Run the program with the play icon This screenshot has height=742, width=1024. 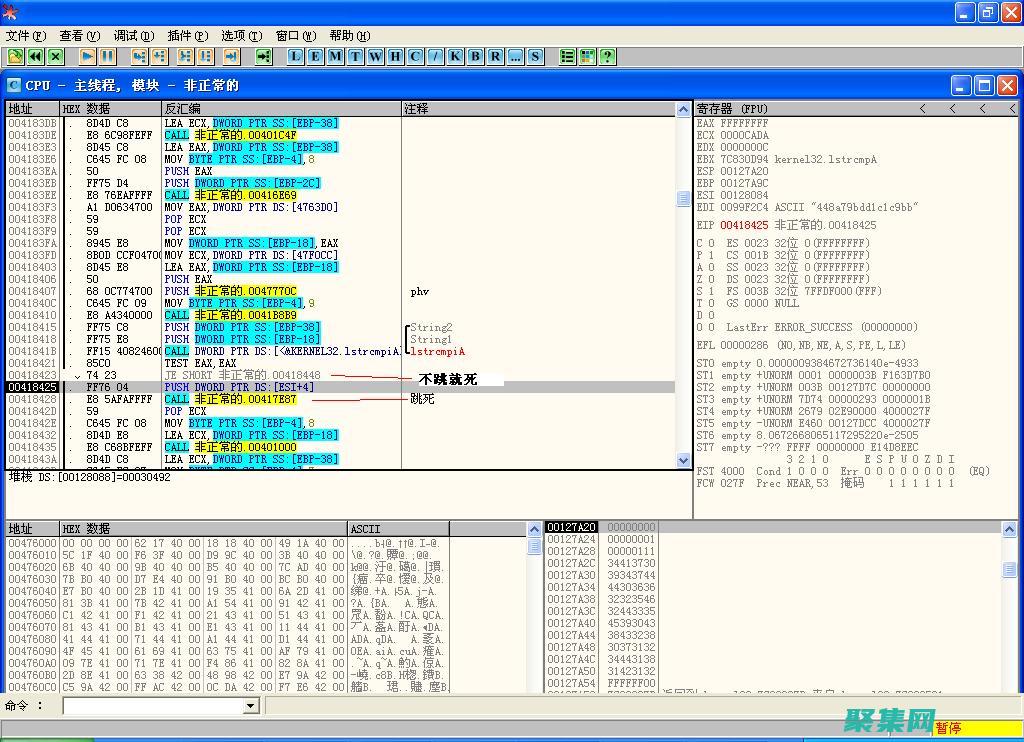coord(88,57)
